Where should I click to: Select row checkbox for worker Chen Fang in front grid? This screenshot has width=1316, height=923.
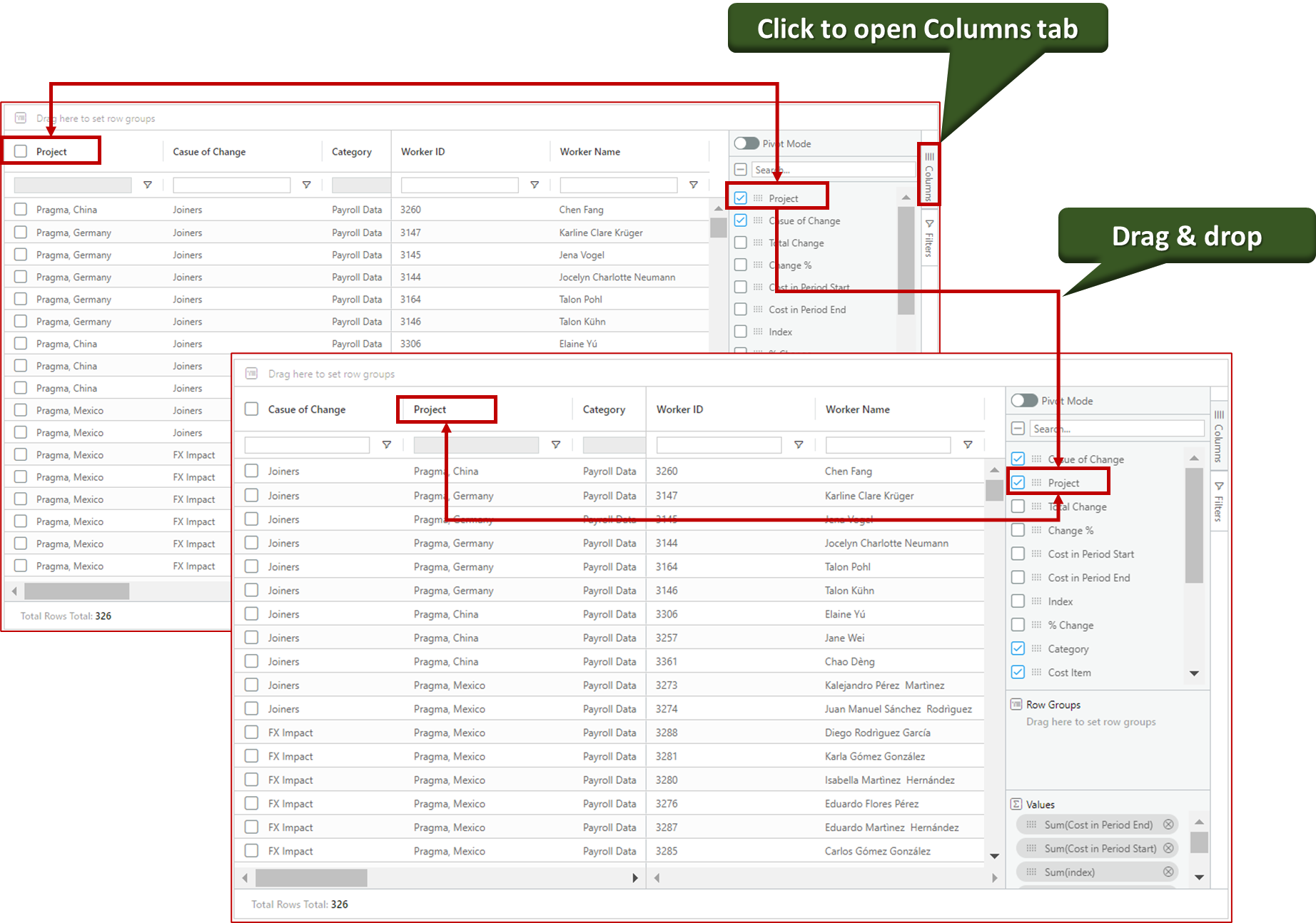251,471
